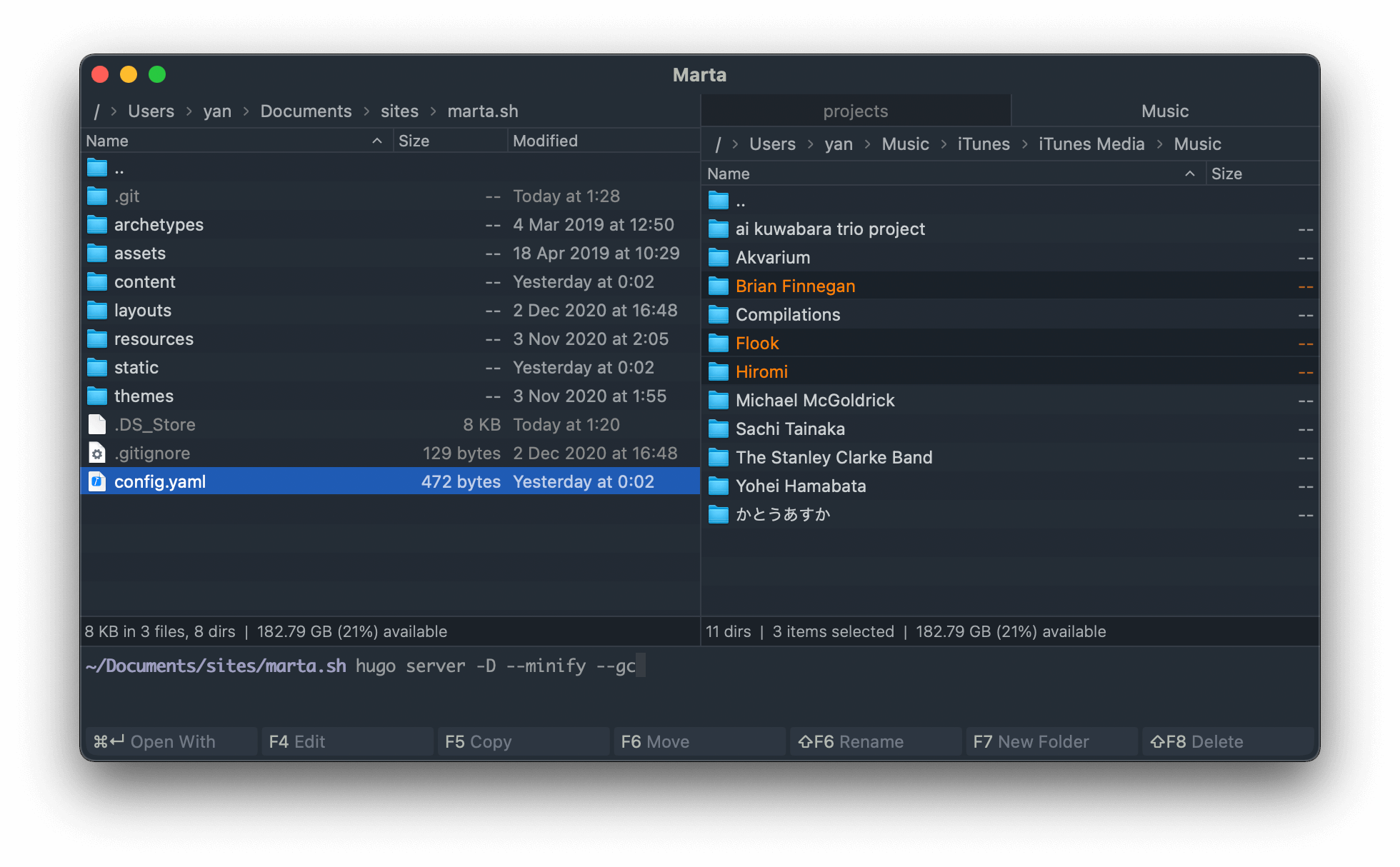
Task: Select the Hiromi highlighted folder
Action: point(762,372)
